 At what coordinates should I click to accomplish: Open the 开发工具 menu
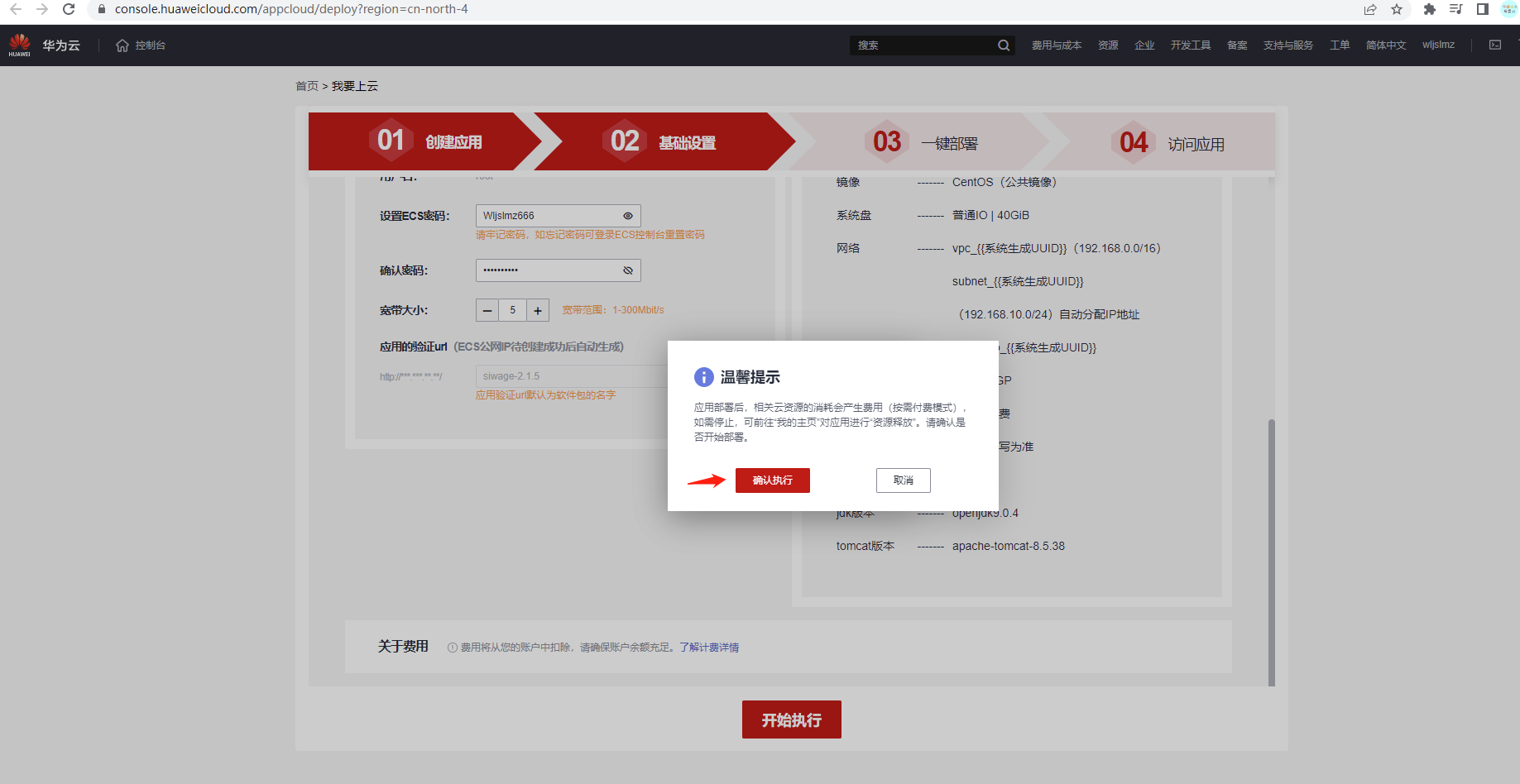(1190, 45)
